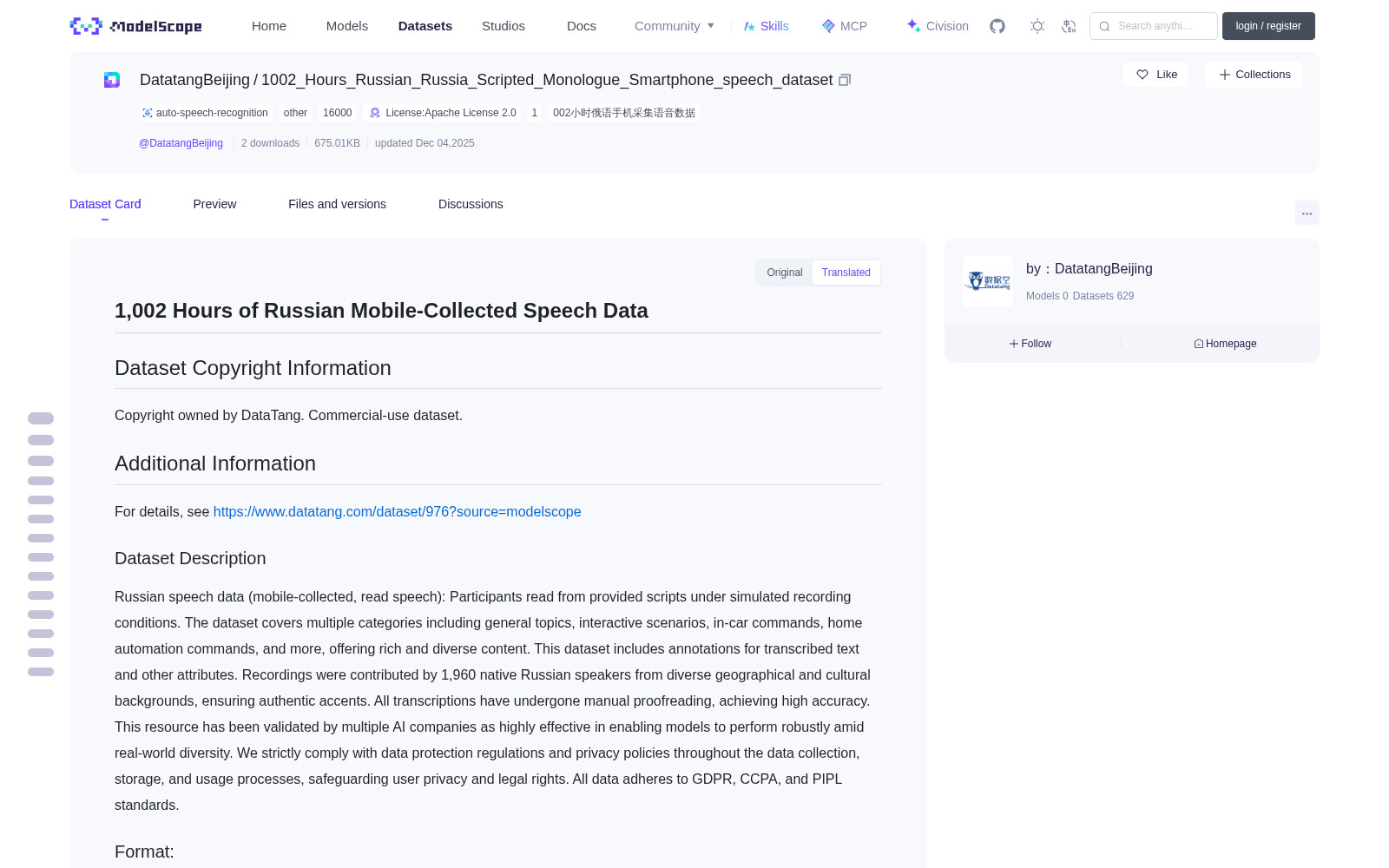Click '2 downloads' stat

[270, 143]
